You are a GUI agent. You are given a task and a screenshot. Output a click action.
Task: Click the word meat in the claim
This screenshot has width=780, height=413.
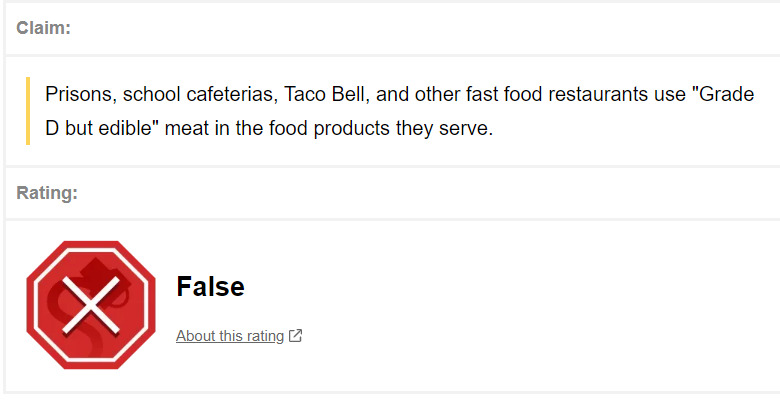tap(187, 128)
